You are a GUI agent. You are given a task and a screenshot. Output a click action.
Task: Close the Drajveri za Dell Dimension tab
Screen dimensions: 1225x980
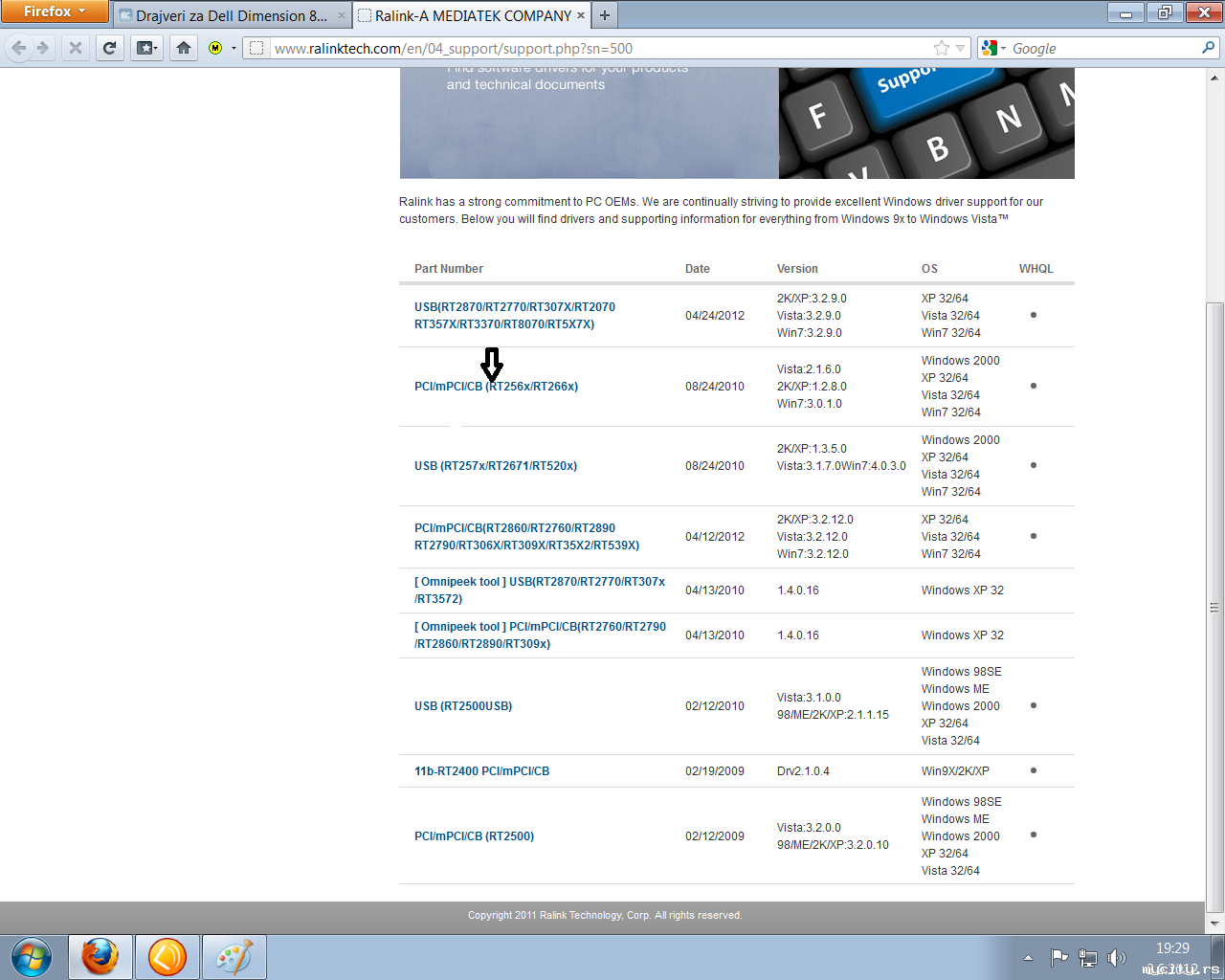(342, 15)
